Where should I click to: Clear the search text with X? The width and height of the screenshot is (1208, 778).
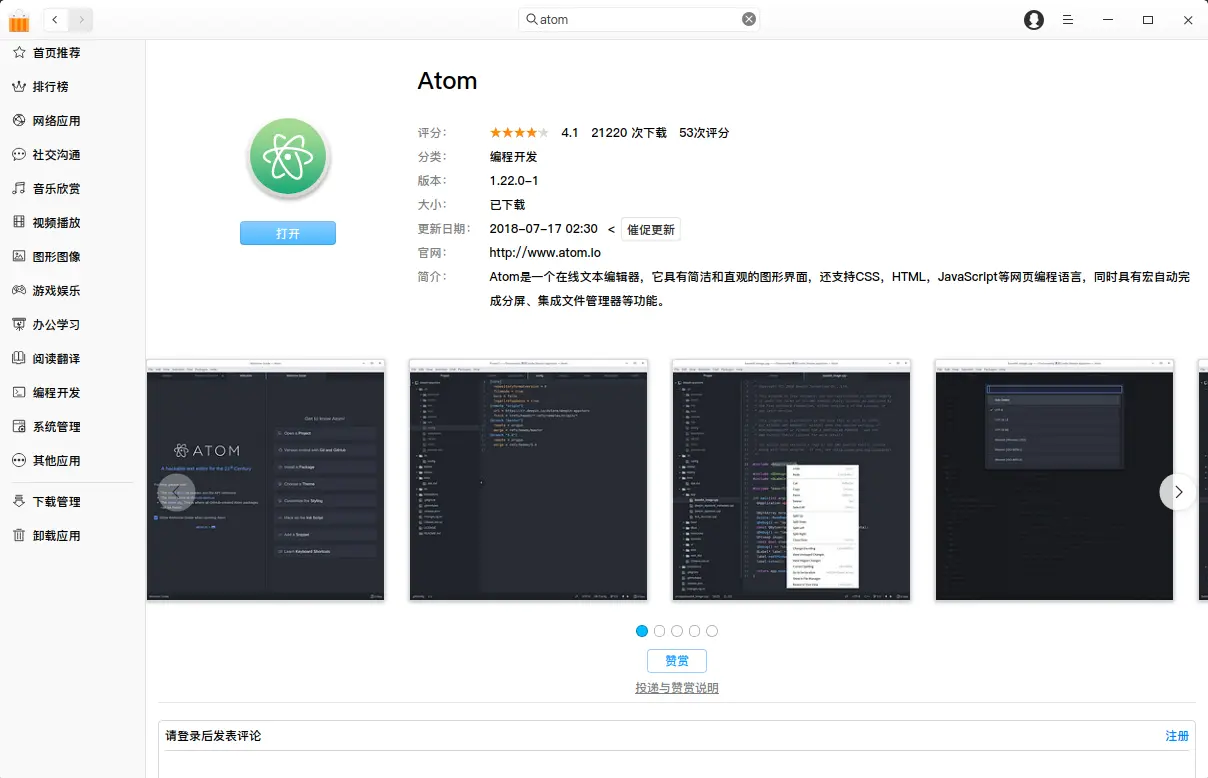749,19
